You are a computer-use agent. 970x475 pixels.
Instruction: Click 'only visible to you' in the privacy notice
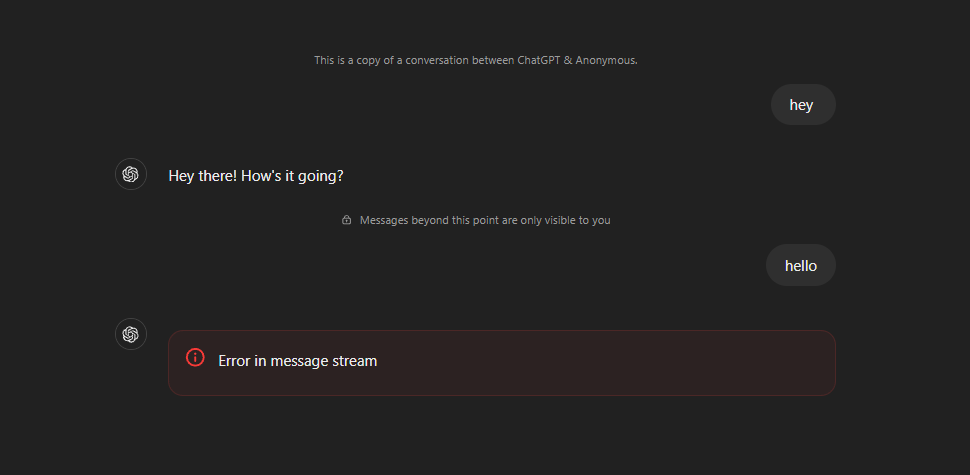click(x=569, y=220)
